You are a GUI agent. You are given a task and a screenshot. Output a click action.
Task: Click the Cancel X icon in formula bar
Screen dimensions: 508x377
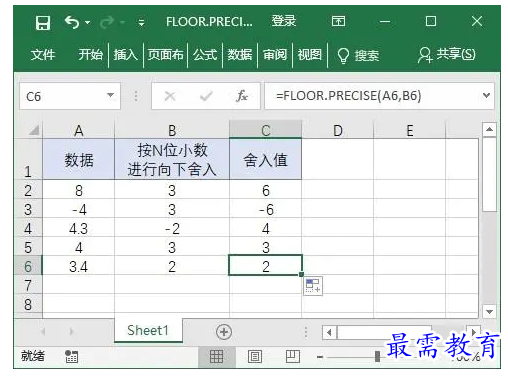(170, 96)
